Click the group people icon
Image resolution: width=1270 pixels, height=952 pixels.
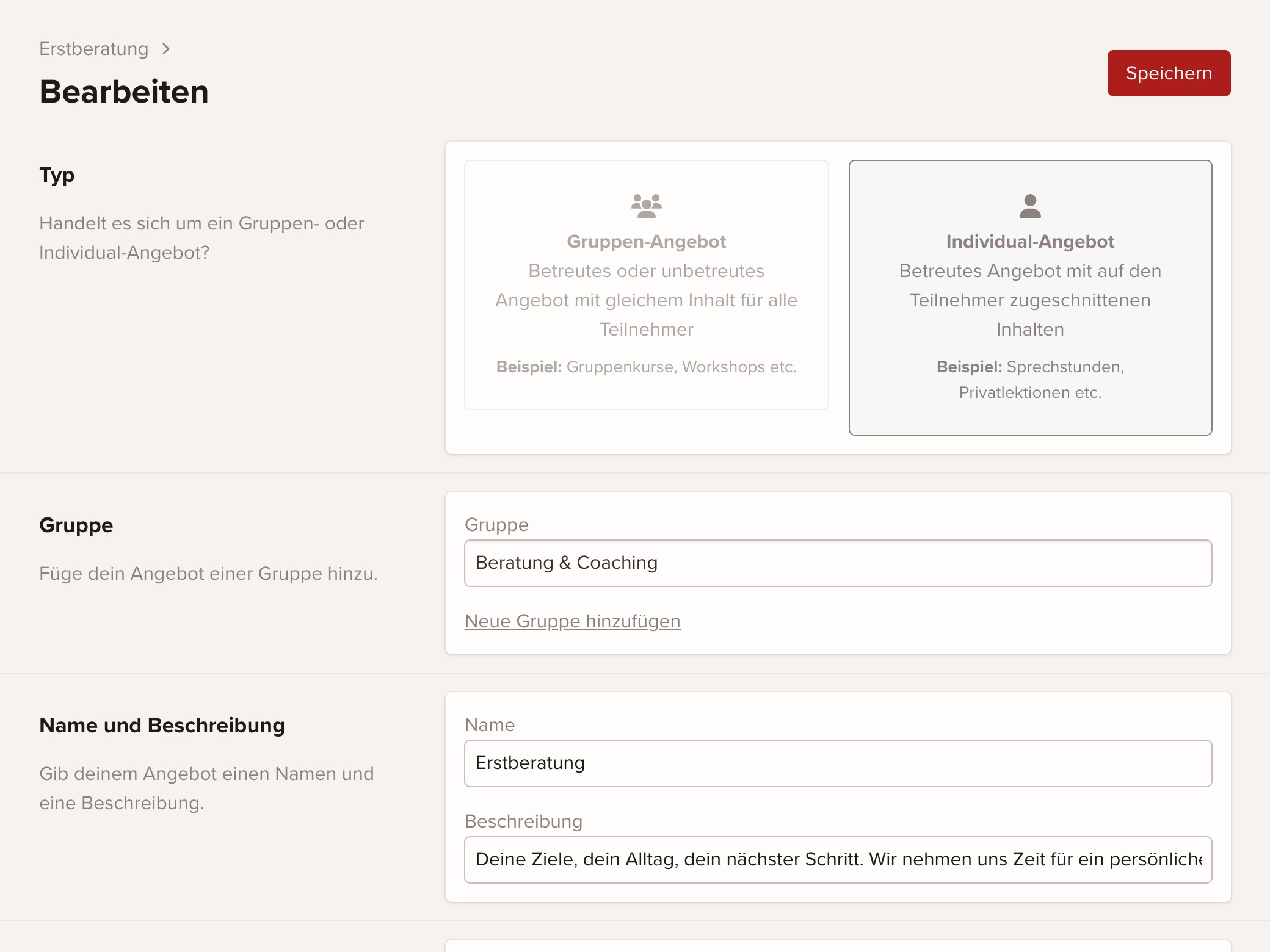click(x=646, y=206)
